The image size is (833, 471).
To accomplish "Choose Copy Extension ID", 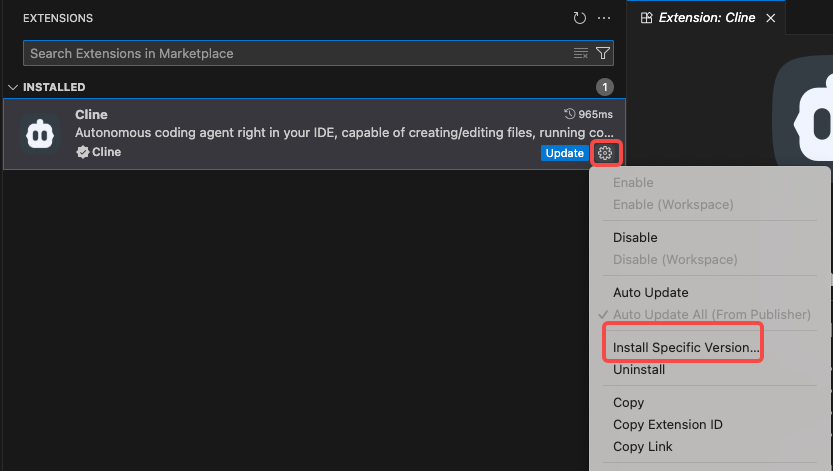I will [667, 424].
